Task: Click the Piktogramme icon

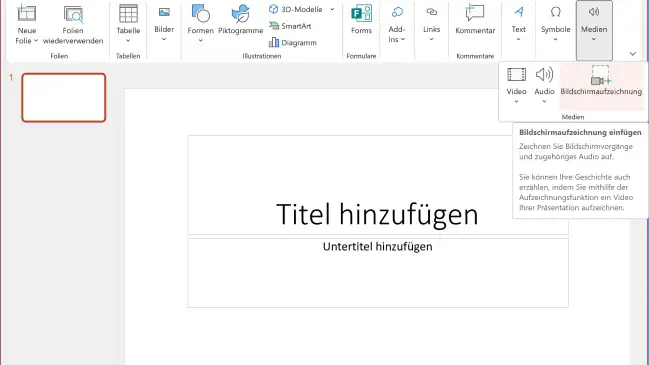Action: [240, 14]
